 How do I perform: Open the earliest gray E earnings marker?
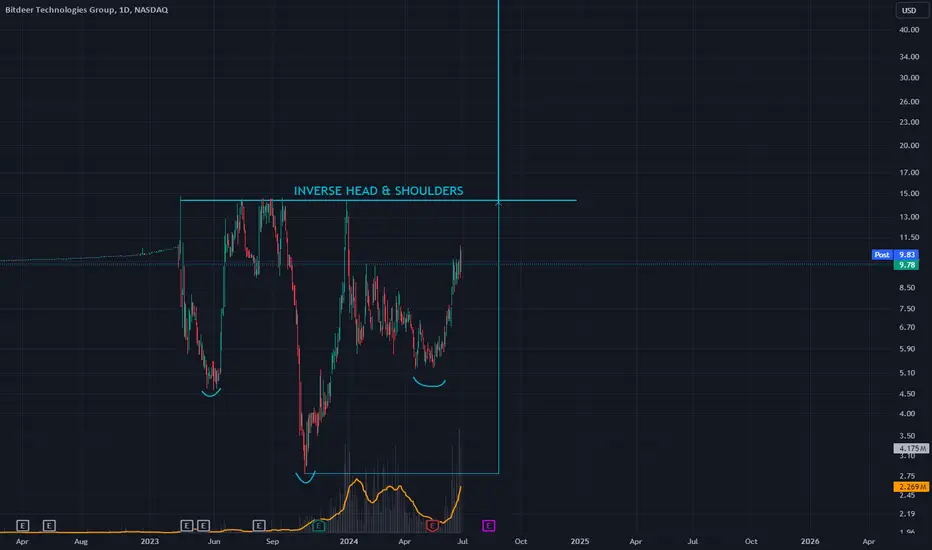pyautogui.click(x=23, y=526)
